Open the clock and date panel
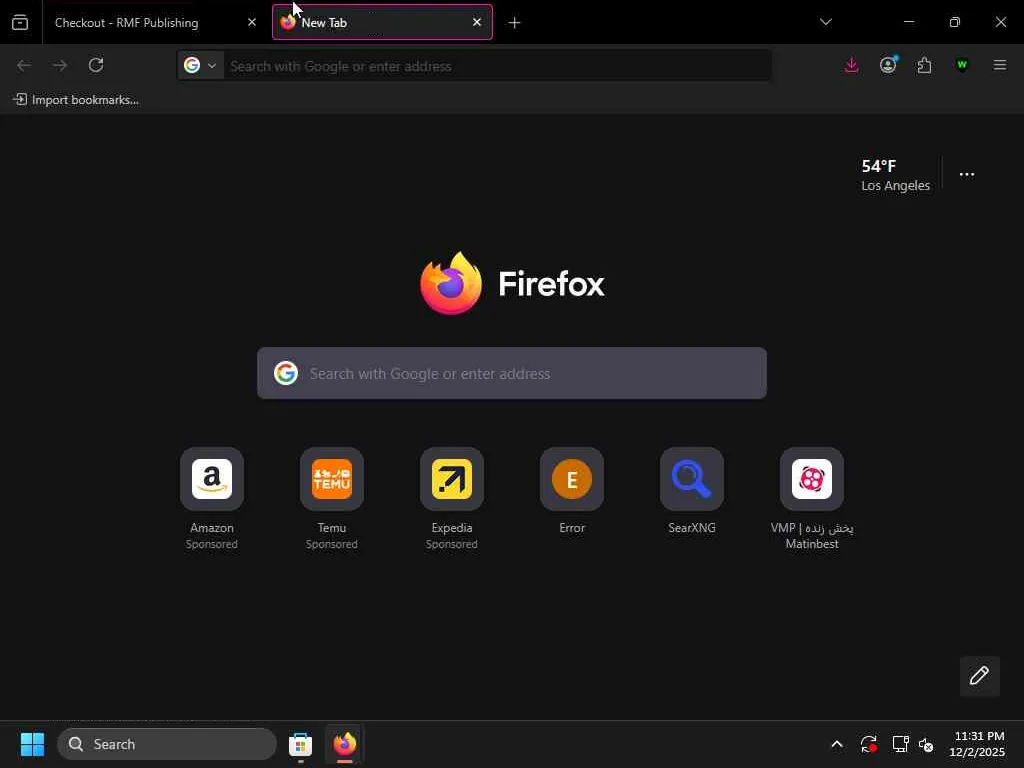 (977, 744)
